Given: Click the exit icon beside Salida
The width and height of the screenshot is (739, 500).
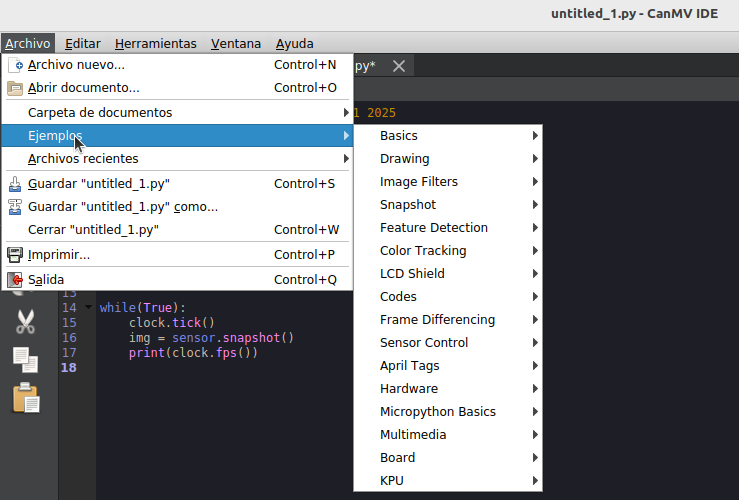Looking at the screenshot, I should coord(15,280).
